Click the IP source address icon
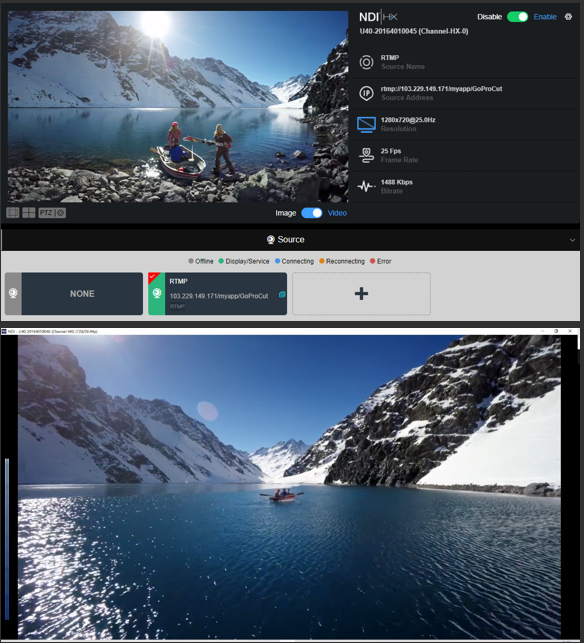Screen dimensions: 584x643 click(366, 93)
